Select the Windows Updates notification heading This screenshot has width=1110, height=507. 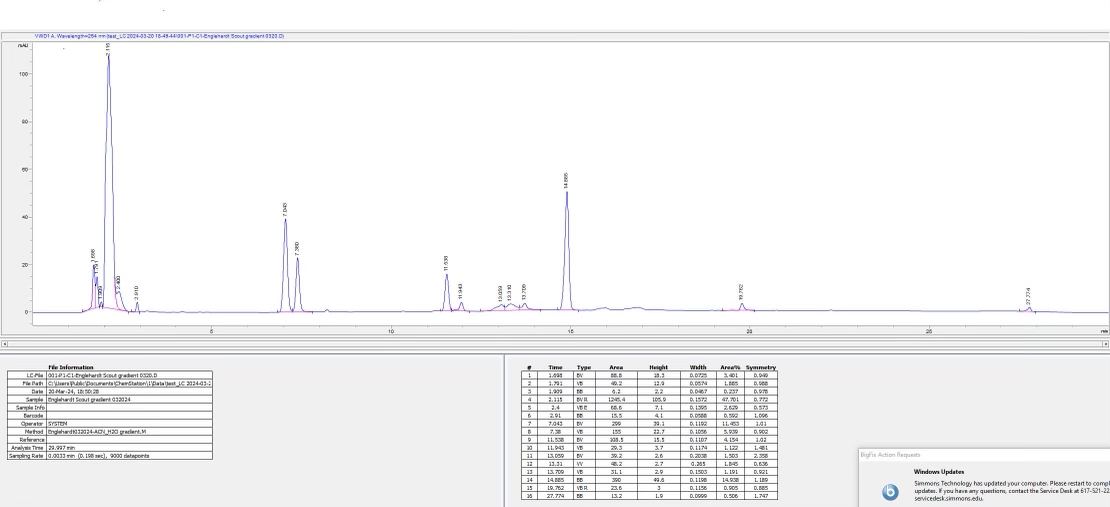tap(939, 472)
